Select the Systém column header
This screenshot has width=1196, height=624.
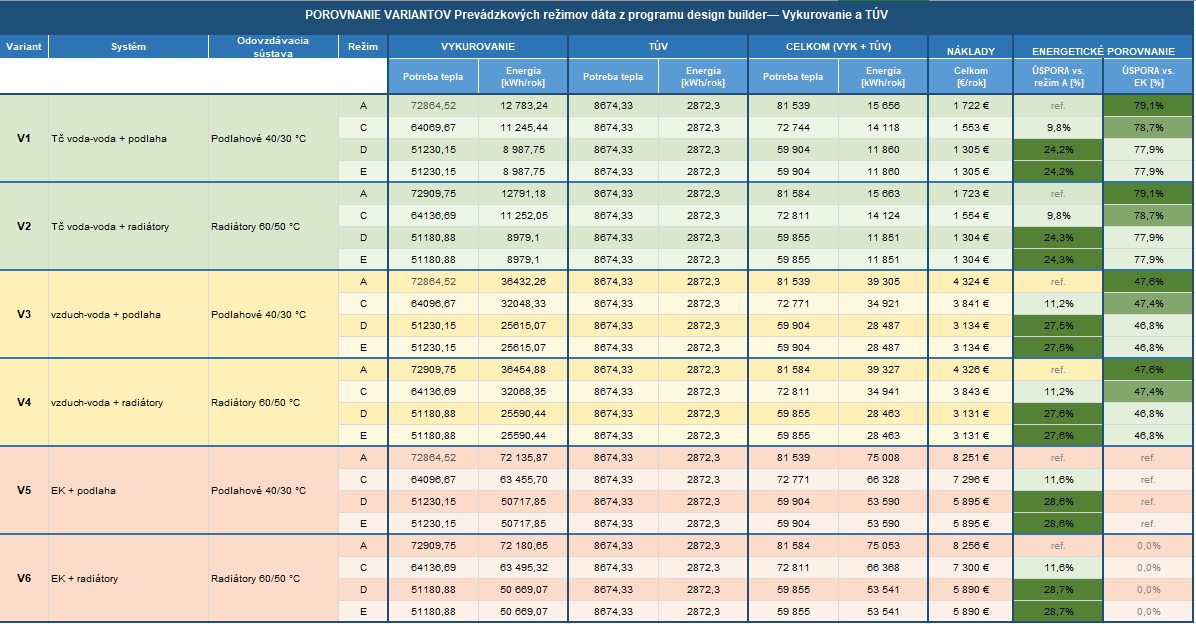pyautogui.click(x=128, y=47)
